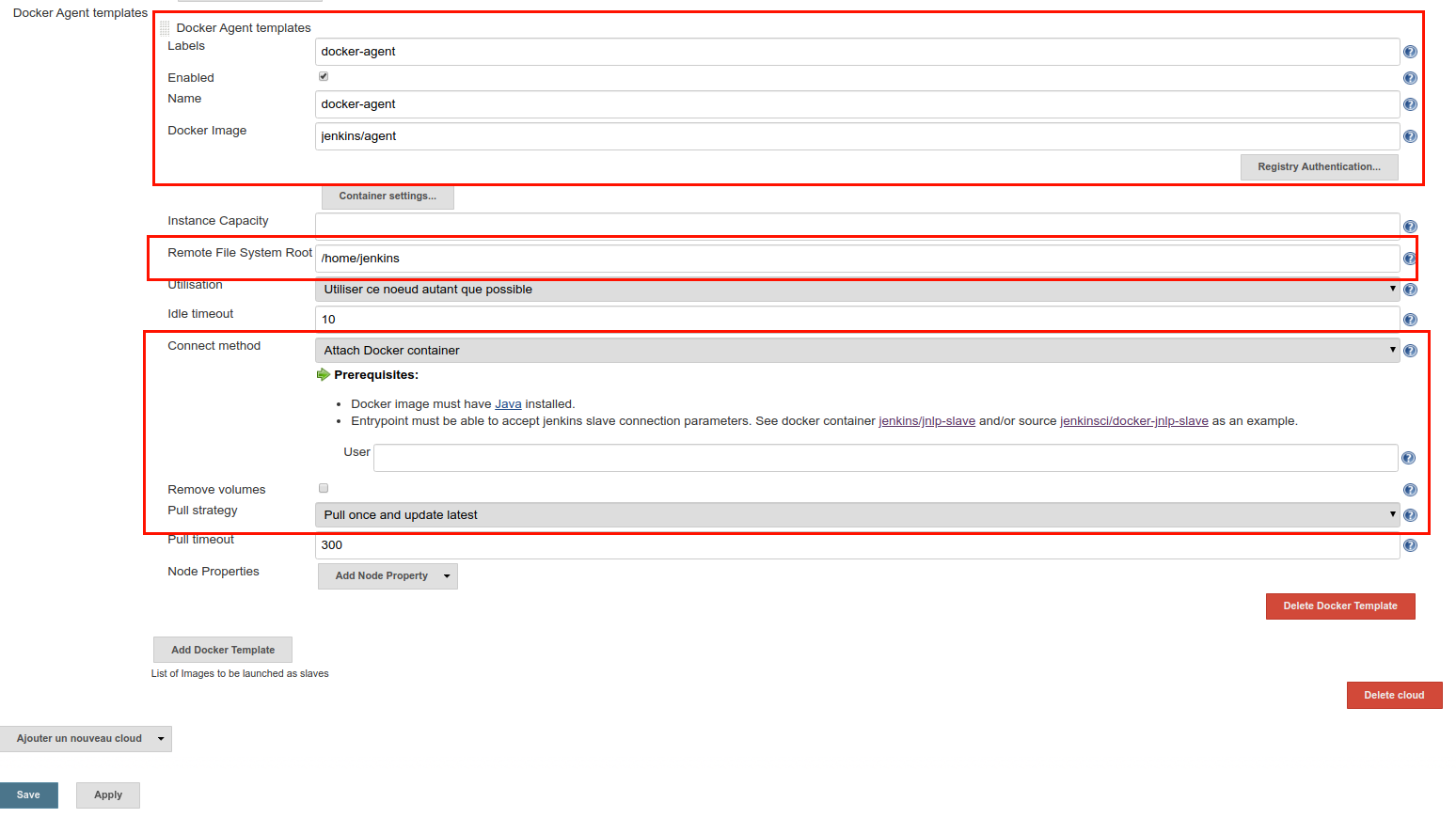Expand the Connect method dropdown
1456x818 pixels.
(x=856, y=351)
